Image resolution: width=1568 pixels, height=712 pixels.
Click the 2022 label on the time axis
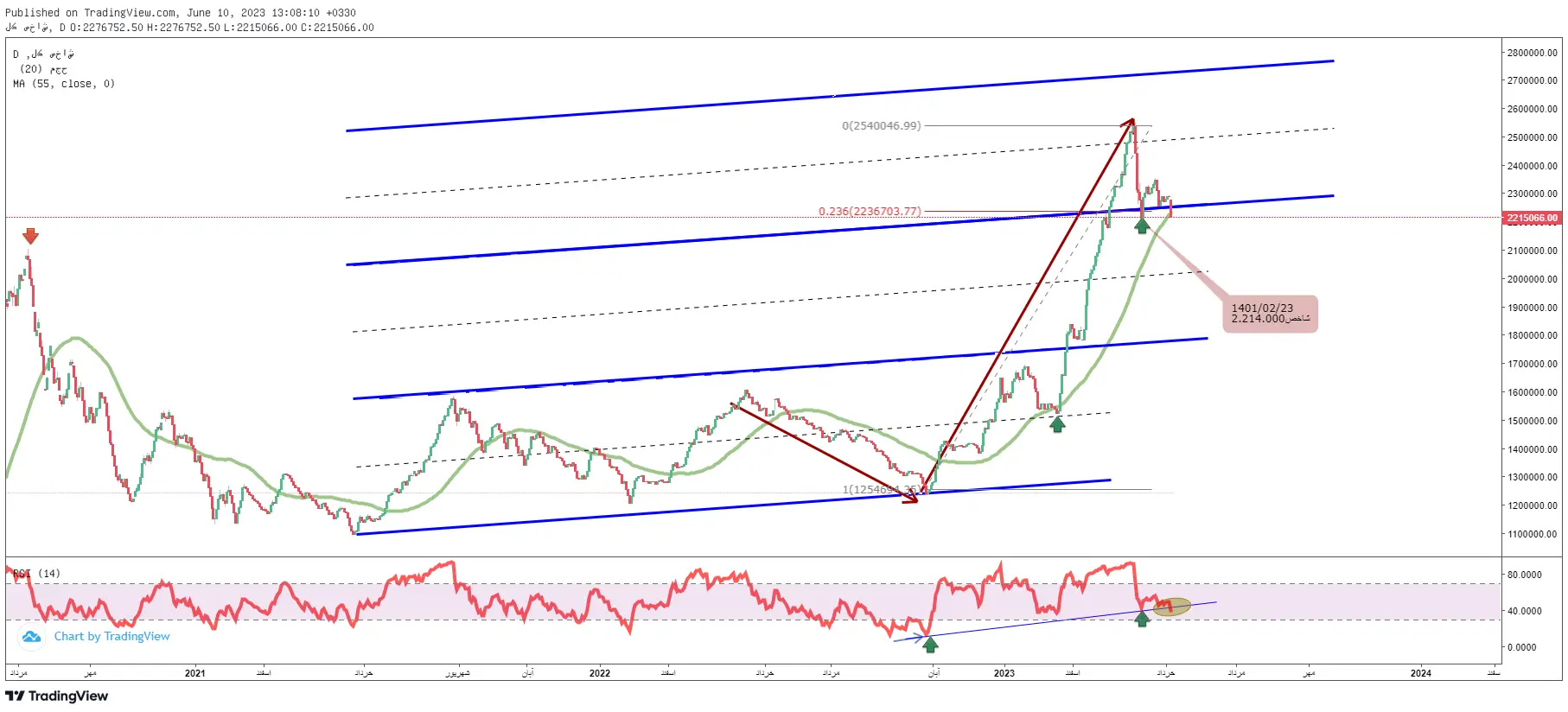(600, 673)
